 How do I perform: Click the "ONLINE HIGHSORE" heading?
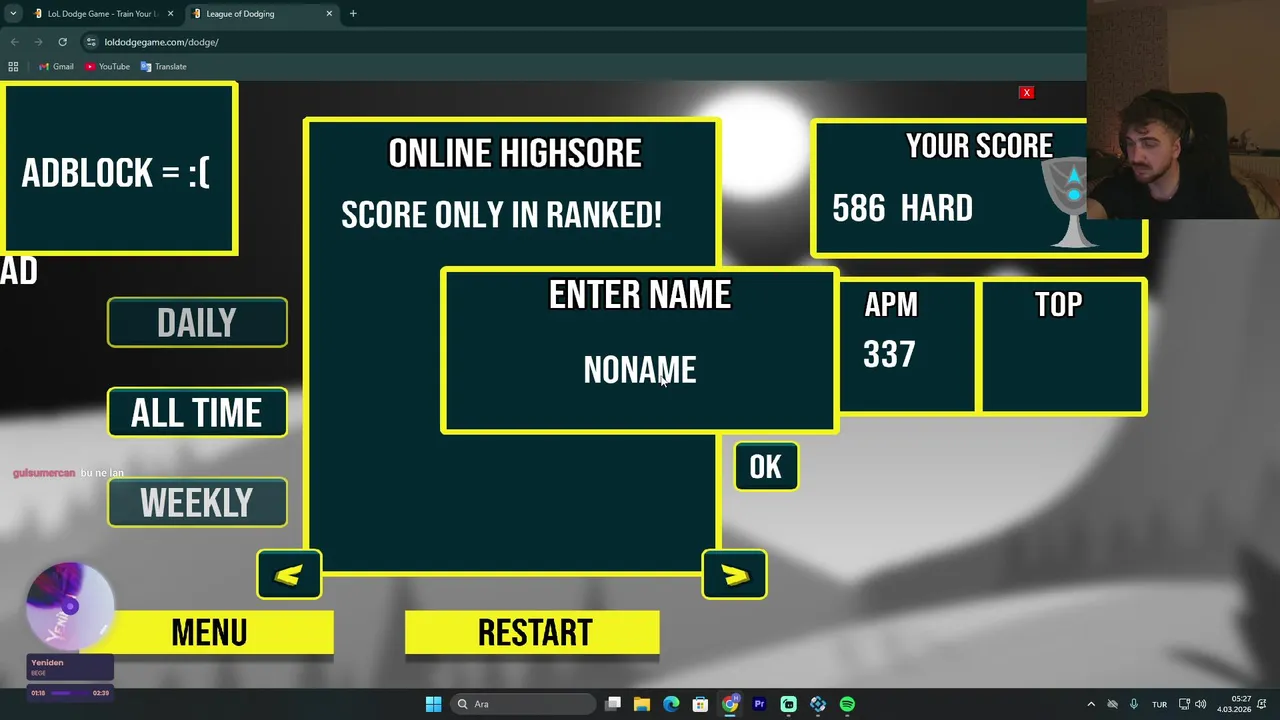click(515, 153)
